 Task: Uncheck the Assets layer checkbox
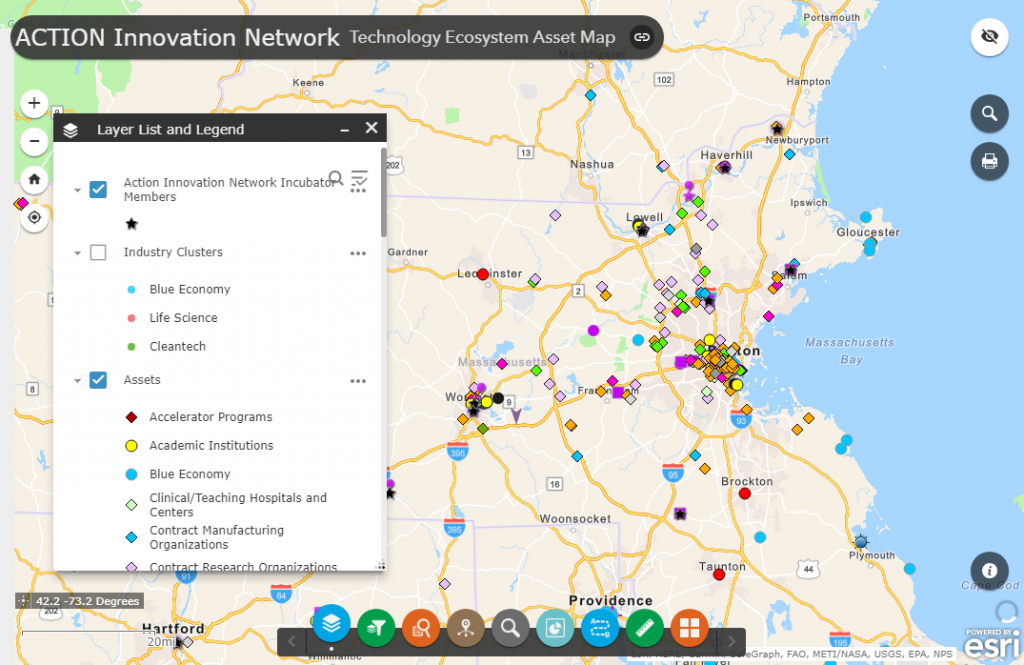(x=97, y=380)
